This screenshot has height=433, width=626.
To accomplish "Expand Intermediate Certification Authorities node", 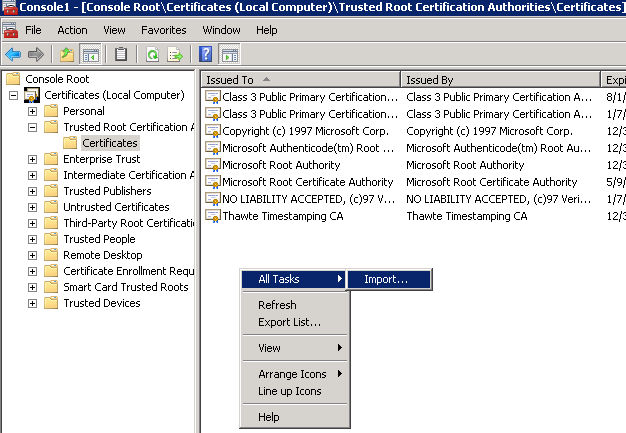I will pyautogui.click(x=32, y=175).
